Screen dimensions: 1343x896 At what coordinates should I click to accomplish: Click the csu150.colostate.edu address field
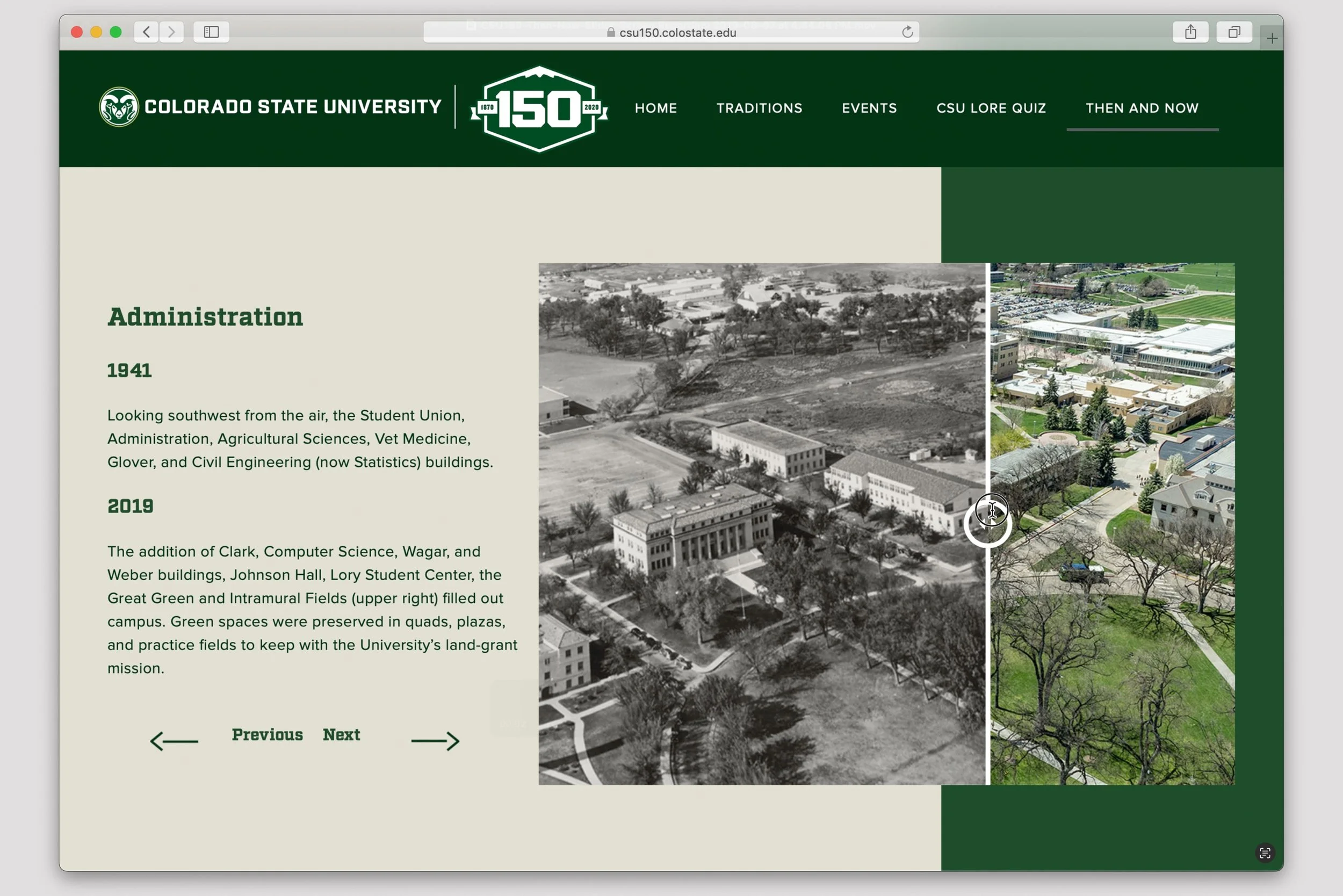point(671,32)
